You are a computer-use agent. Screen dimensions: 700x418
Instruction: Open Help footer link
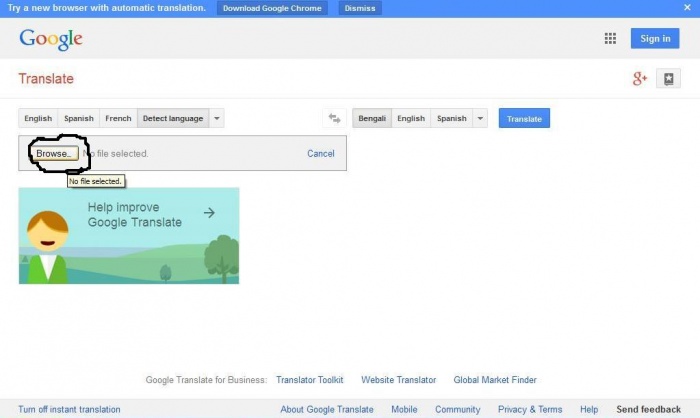click(x=589, y=410)
